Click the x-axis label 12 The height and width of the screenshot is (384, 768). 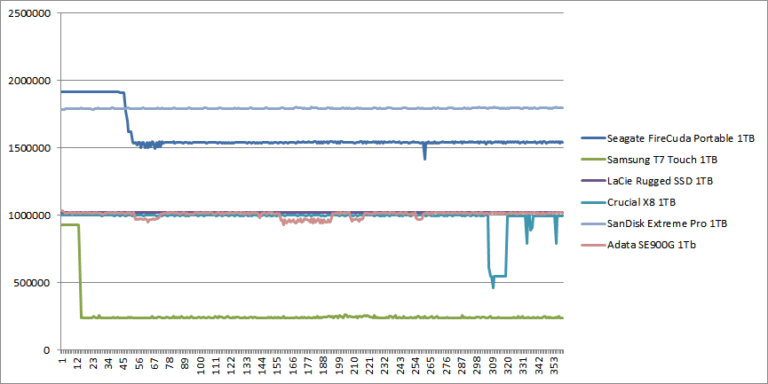pos(77,362)
